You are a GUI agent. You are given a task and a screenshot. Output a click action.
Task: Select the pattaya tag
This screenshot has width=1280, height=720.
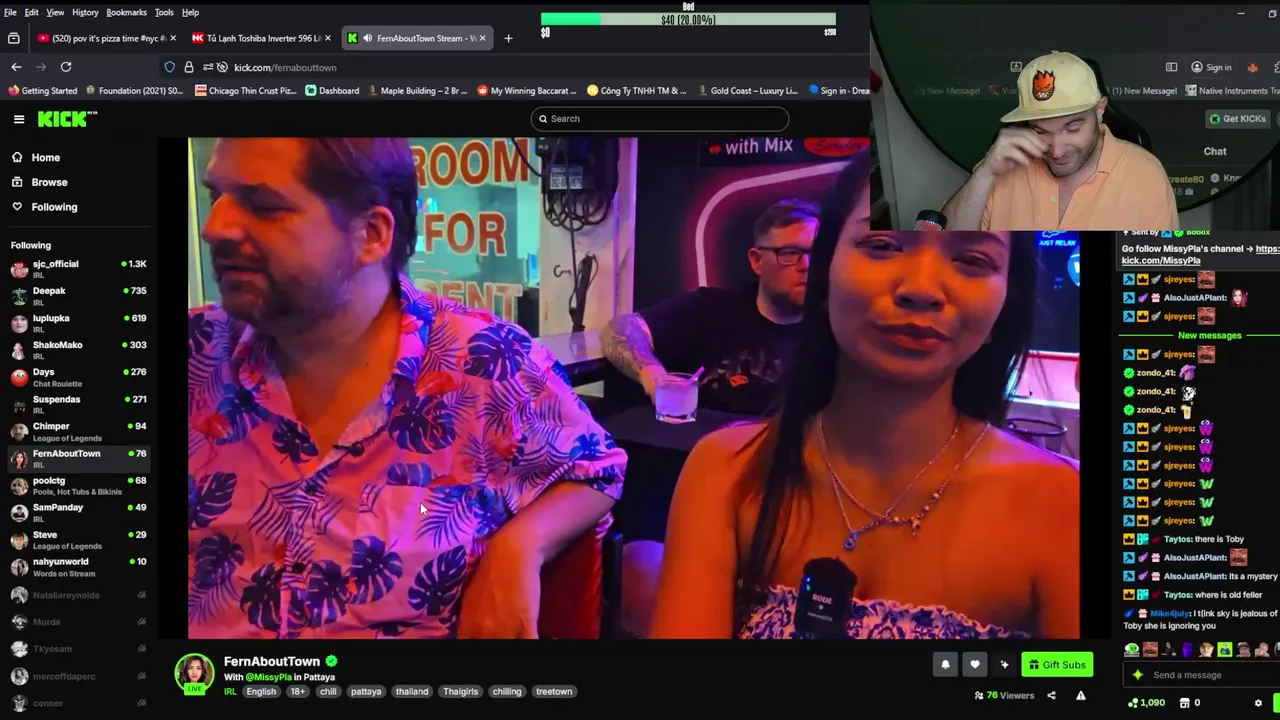click(x=366, y=691)
